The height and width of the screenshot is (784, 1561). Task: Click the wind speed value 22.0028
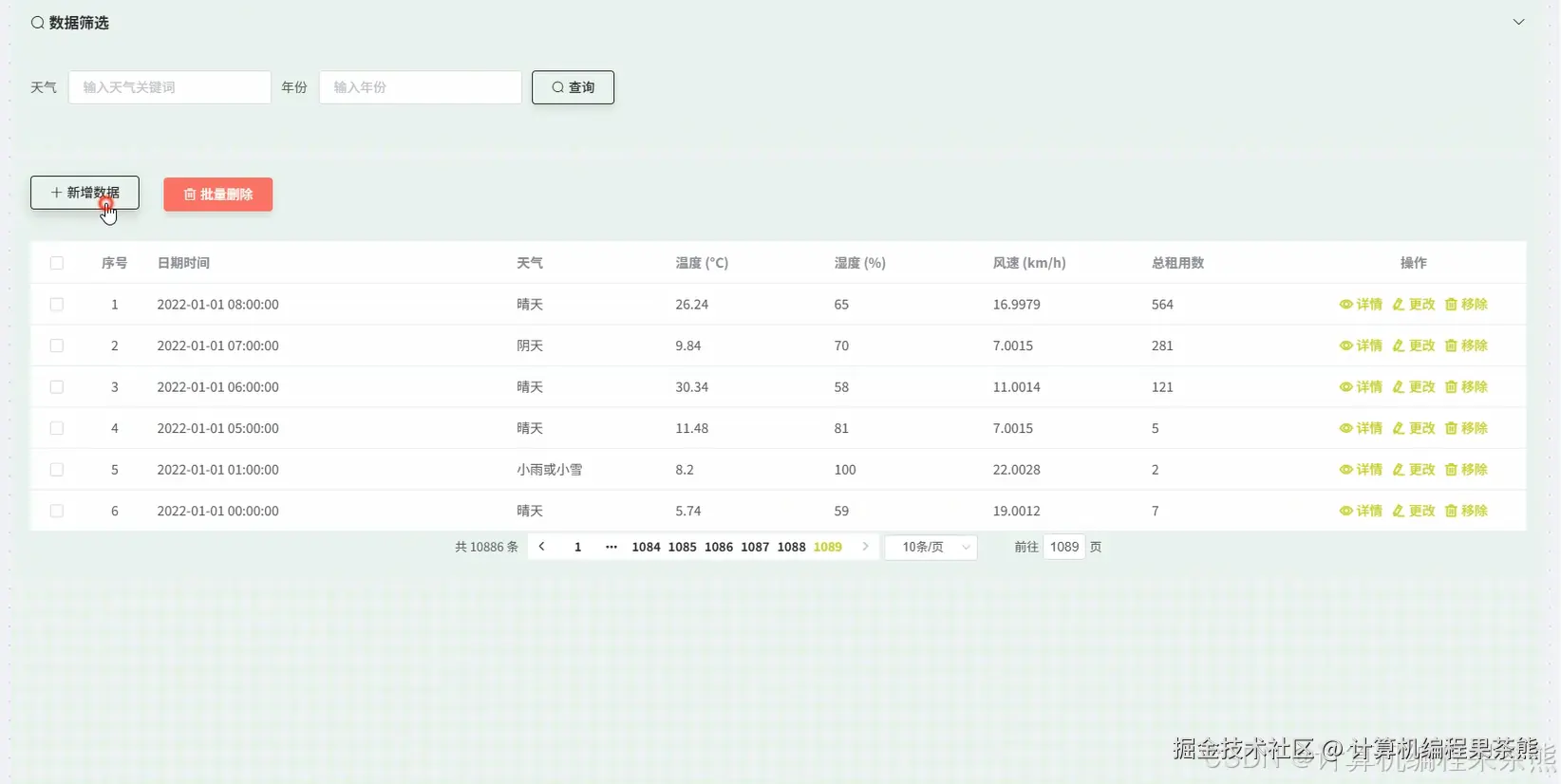[x=1017, y=470]
